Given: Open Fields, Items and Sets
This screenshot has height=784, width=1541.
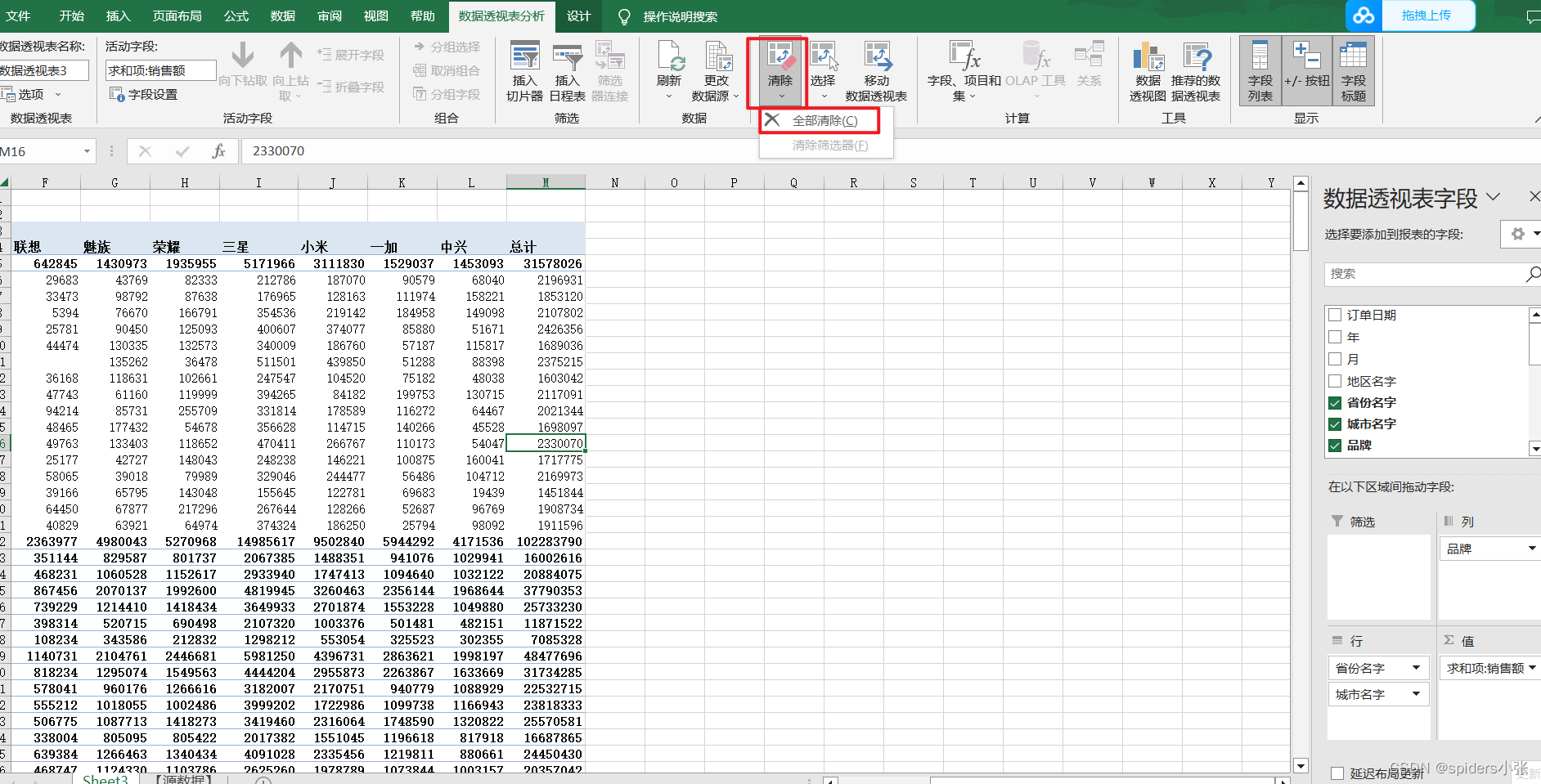Looking at the screenshot, I should tap(964, 72).
